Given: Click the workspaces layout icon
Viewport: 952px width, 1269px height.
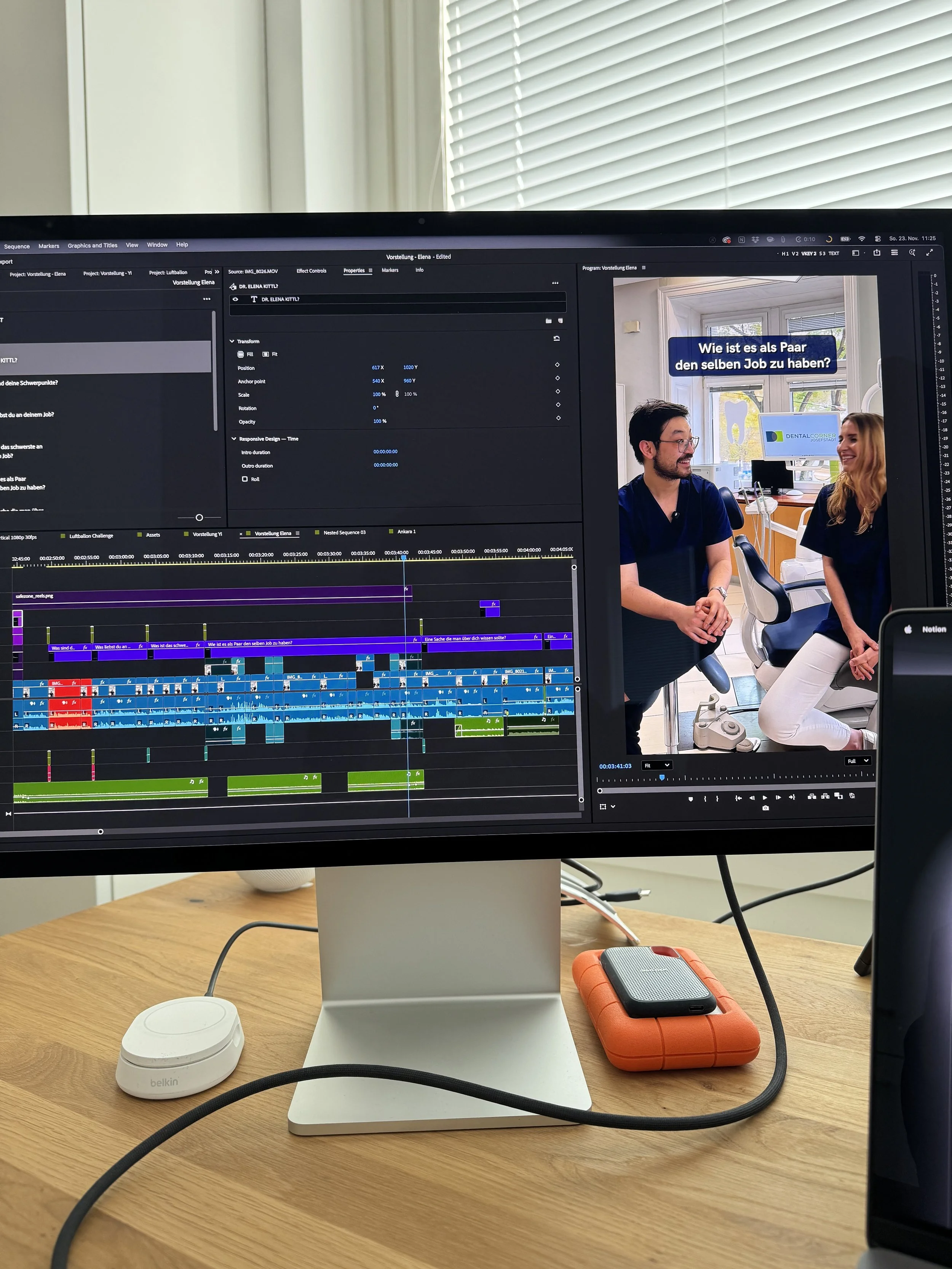Looking at the screenshot, I should pos(856,253).
